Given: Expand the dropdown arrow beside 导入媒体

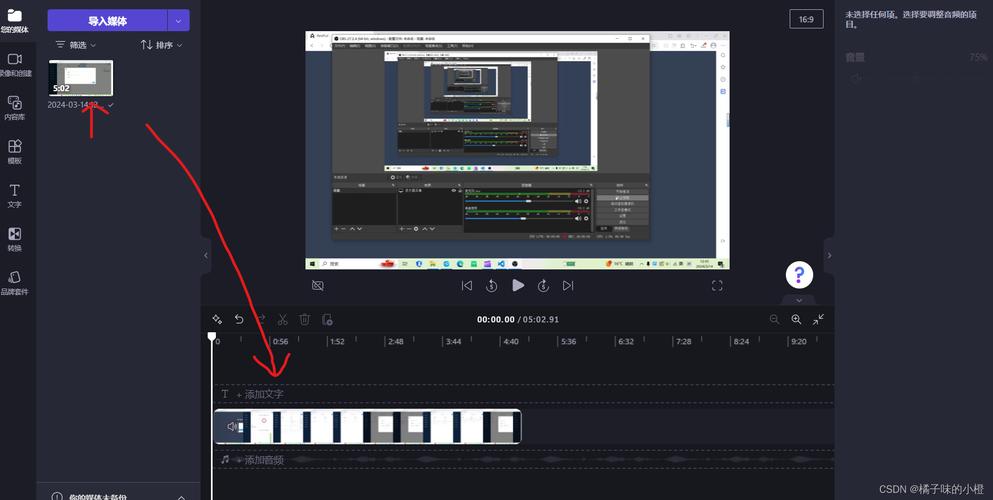Looking at the screenshot, I should coord(178,20).
